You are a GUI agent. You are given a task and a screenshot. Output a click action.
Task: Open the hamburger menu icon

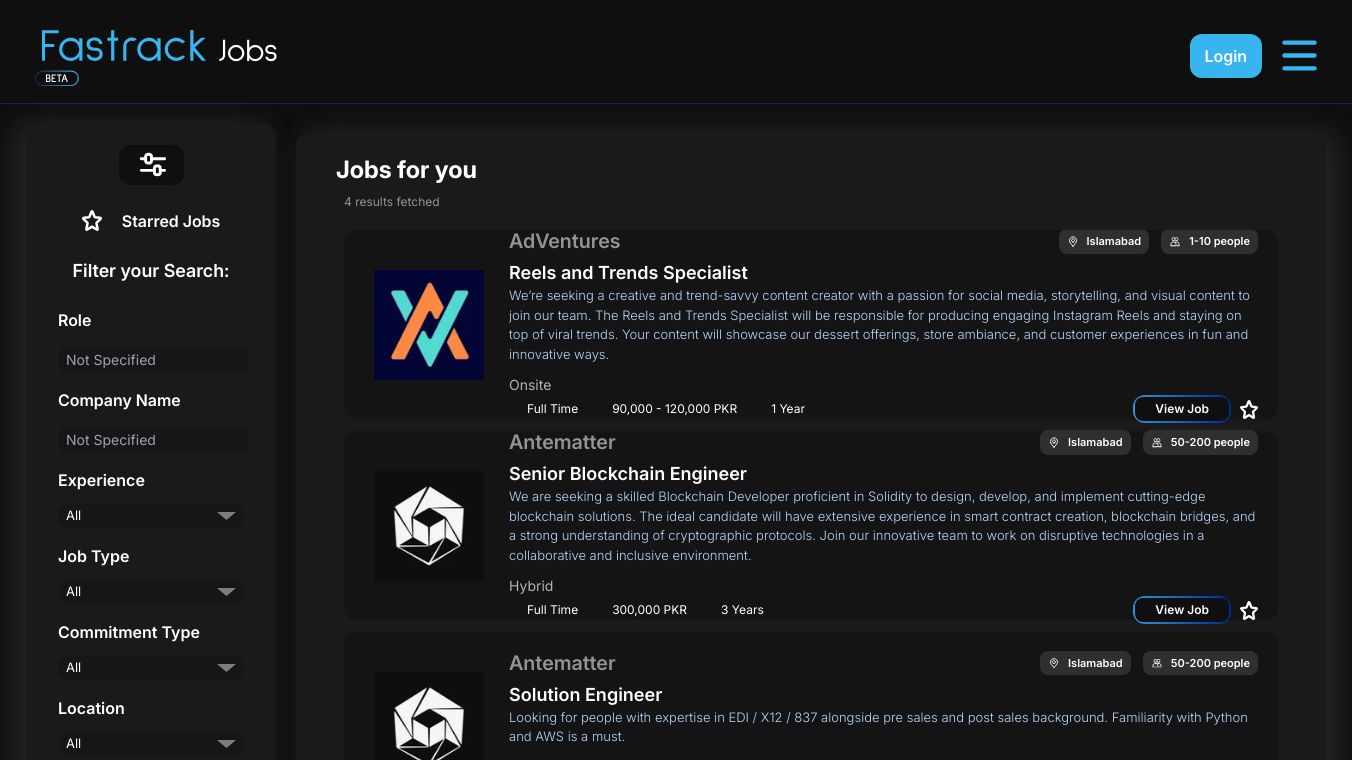point(1299,56)
